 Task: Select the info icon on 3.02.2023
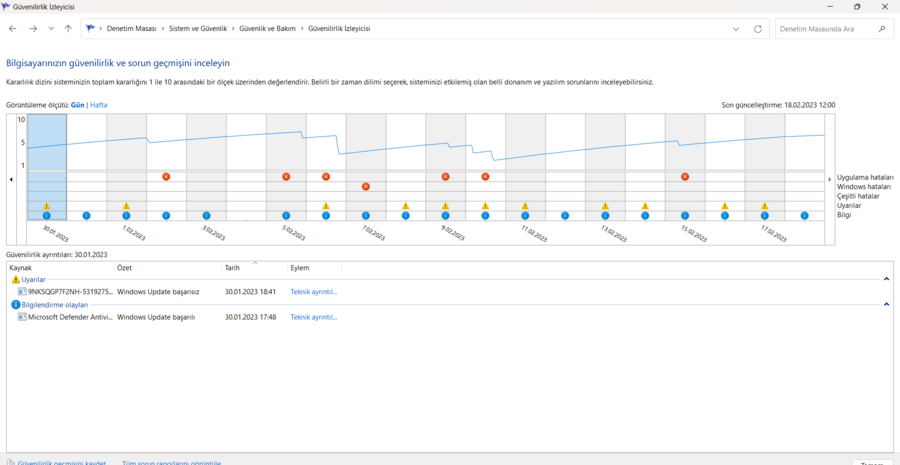[206, 215]
